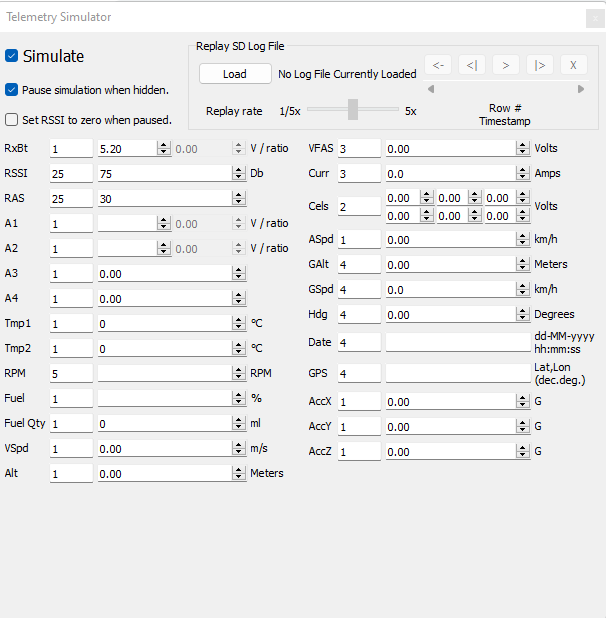Uncheck Pause simulation when hidden
This screenshot has width=606, height=618.
[11, 90]
